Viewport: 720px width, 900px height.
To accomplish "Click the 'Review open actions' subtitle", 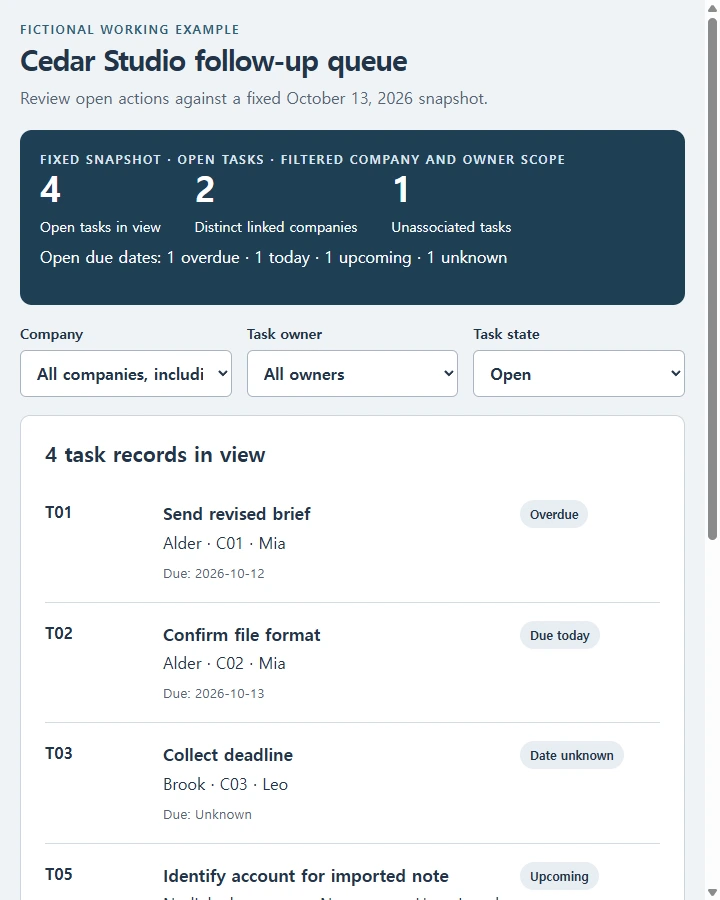I will click(254, 99).
